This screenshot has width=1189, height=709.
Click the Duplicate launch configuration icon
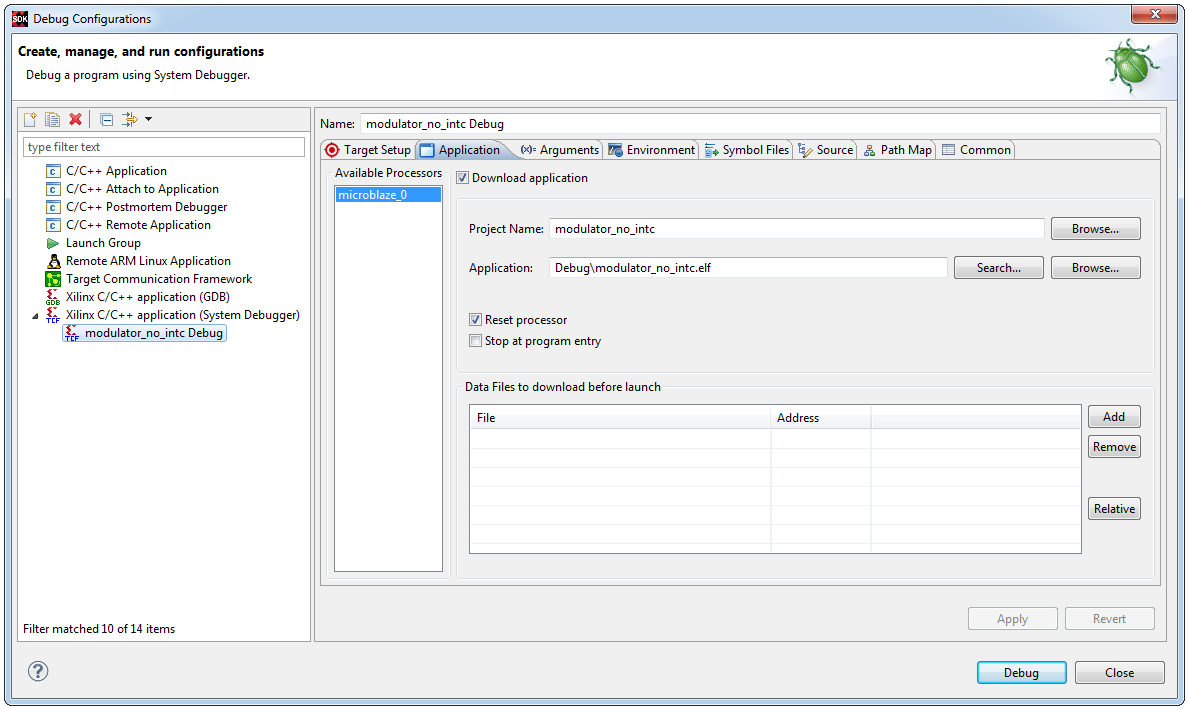(52, 119)
